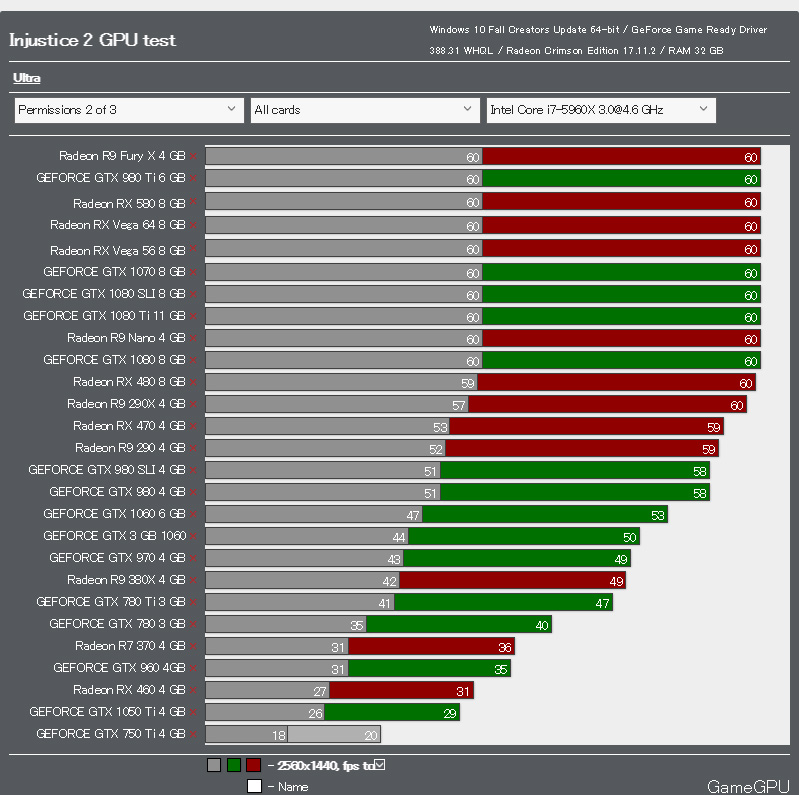
Task: Click the Ultra settings link
Action: [26, 78]
